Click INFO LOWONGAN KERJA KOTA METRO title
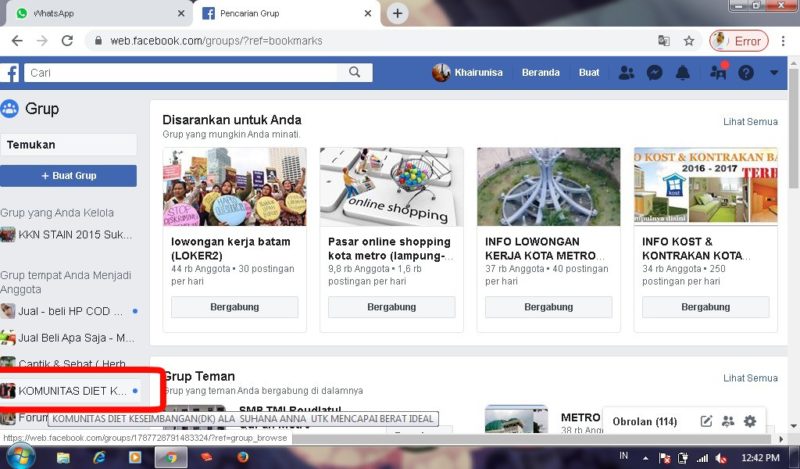 [x=544, y=249]
